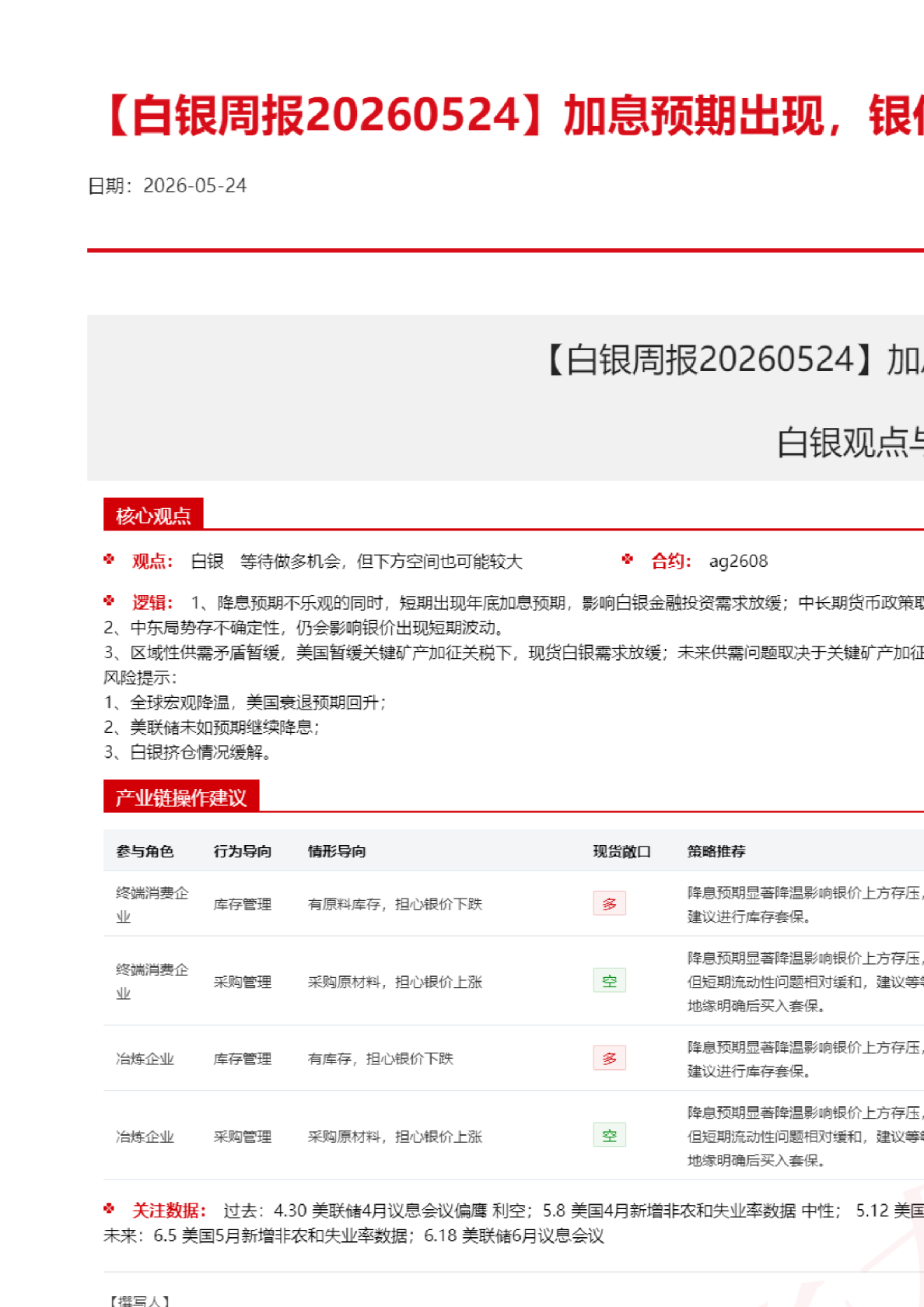Click the 白银观点 subtitle in banner
The image size is (924, 1307).
(x=850, y=443)
